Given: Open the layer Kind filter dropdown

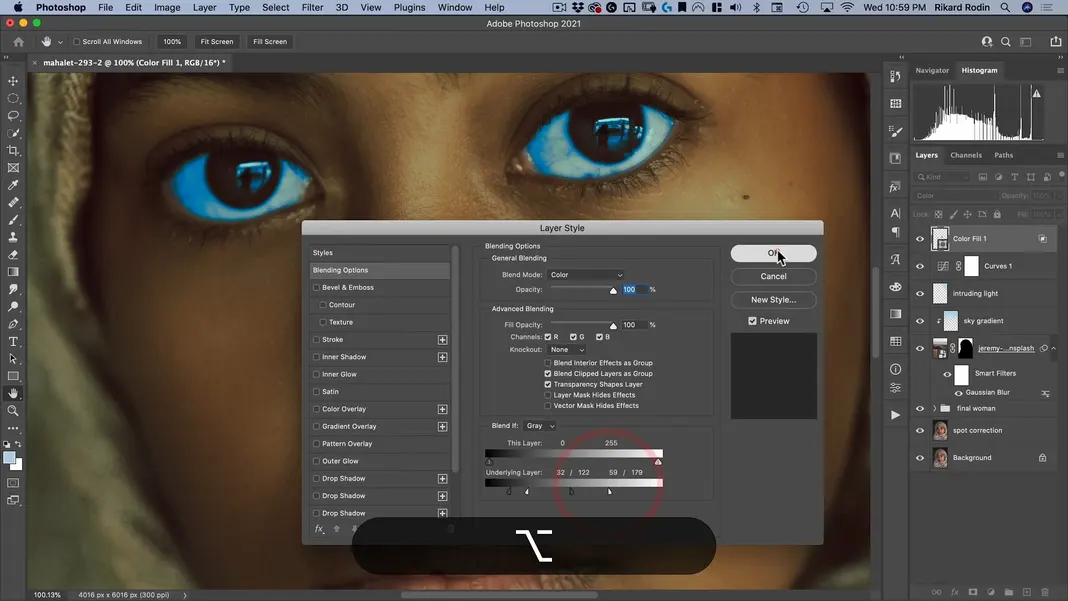Looking at the screenshot, I should coord(943,177).
